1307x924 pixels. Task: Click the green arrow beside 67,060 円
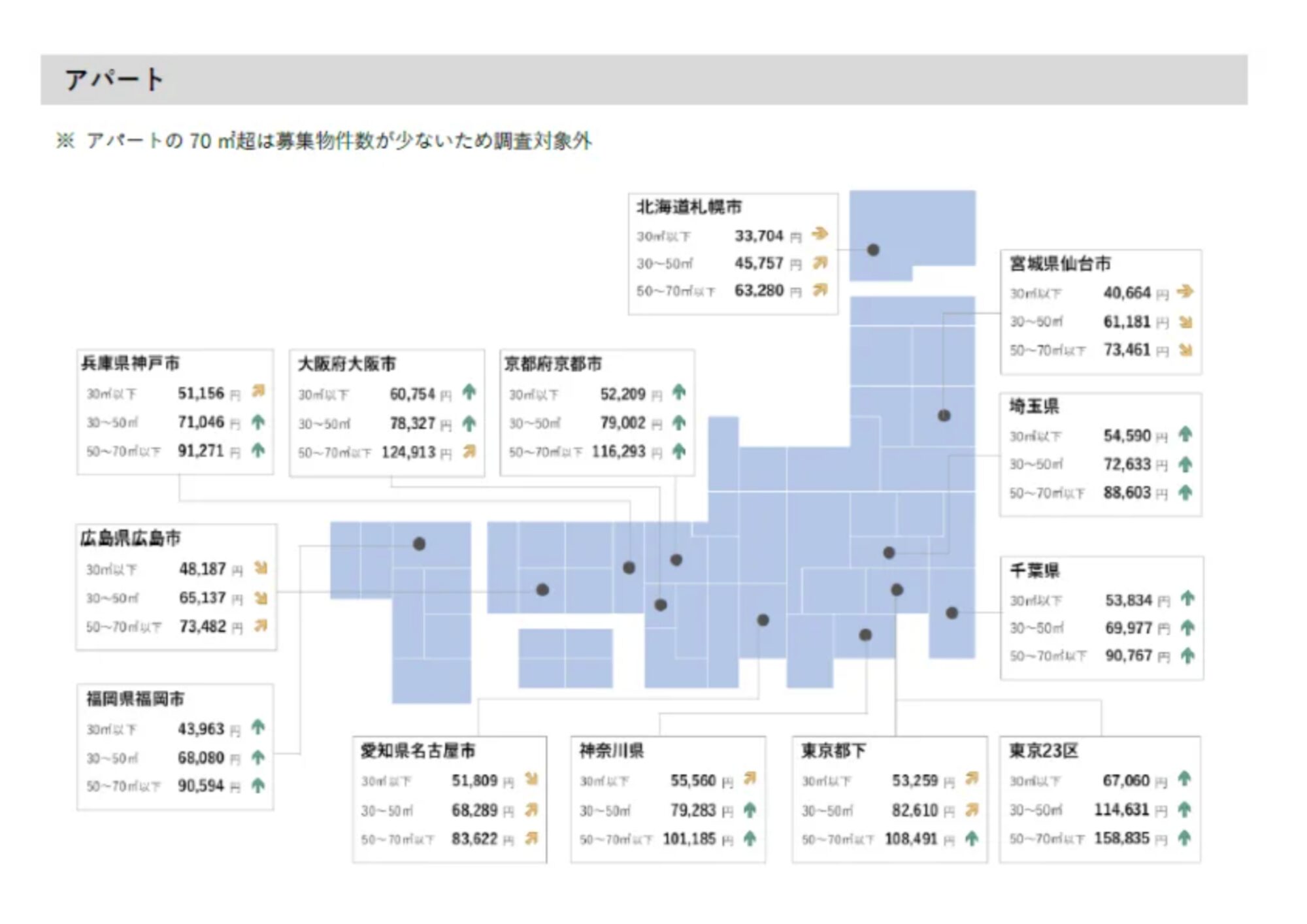coord(1184,779)
